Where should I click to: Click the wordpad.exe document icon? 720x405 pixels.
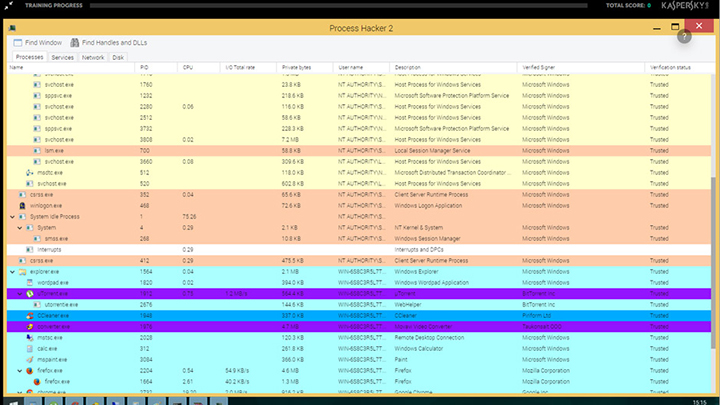(30, 282)
